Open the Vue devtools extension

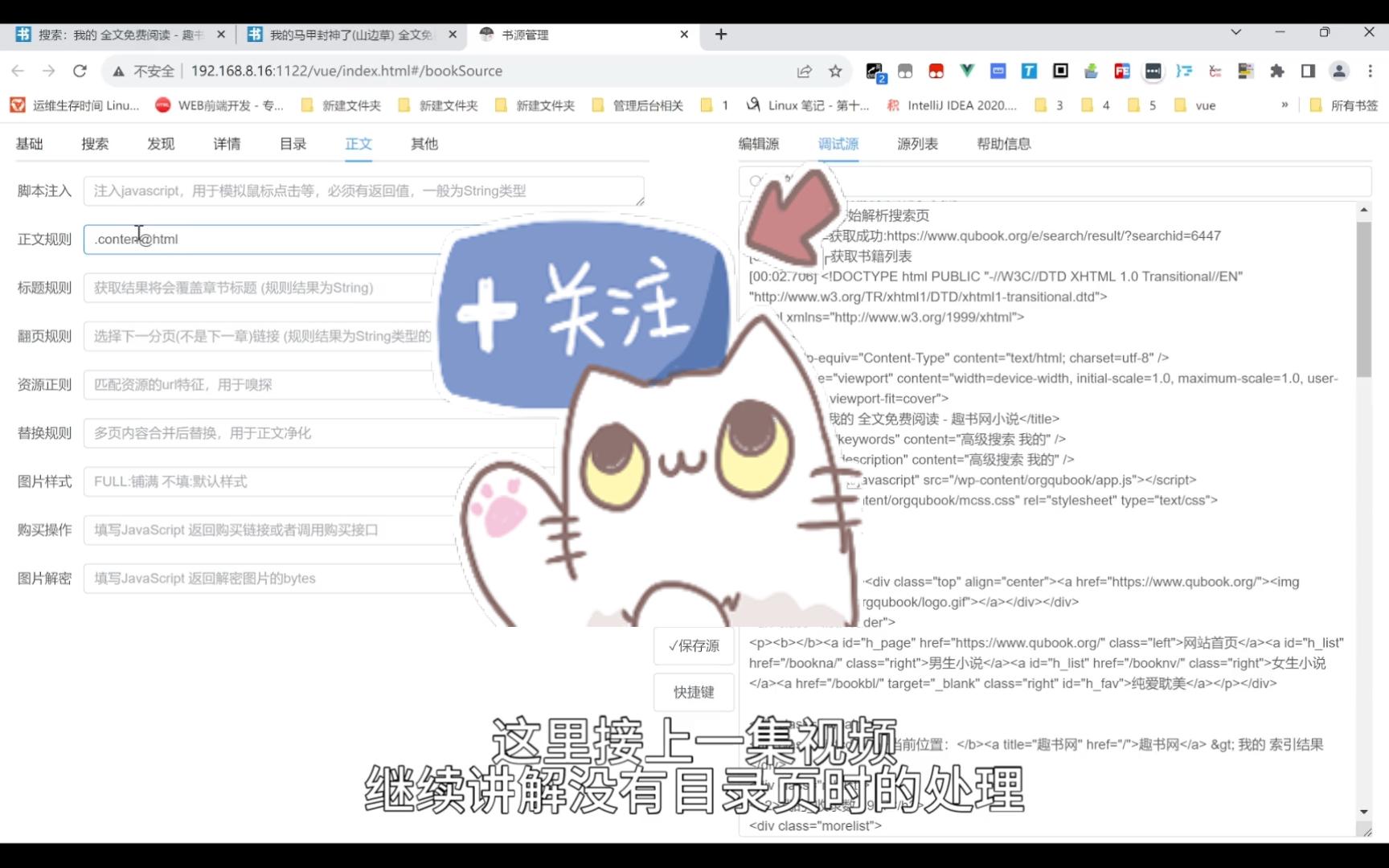click(x=967, y=71)
